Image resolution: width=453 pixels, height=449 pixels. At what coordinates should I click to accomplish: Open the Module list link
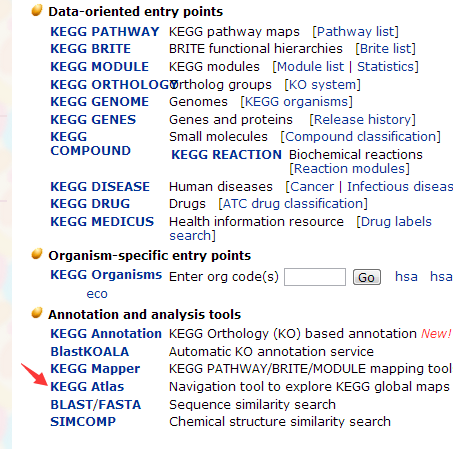[x=310, y=67]
